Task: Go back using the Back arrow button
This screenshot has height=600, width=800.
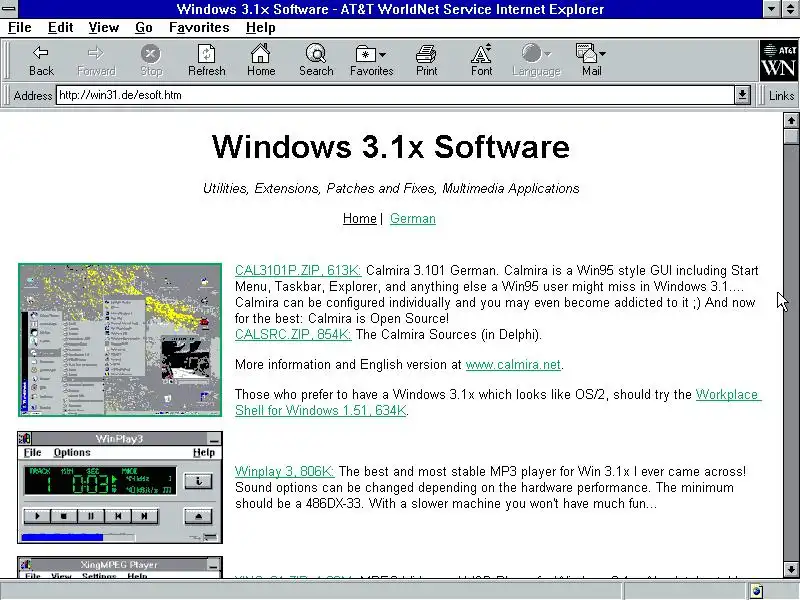Action: 41,60
